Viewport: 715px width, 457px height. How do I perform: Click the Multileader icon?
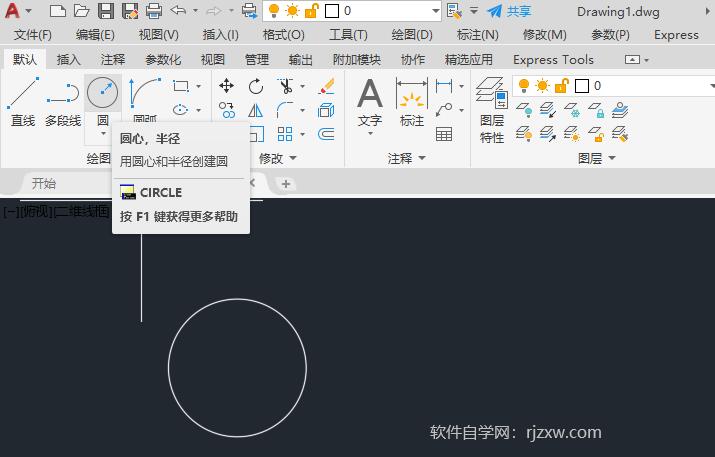coord(444,110)
